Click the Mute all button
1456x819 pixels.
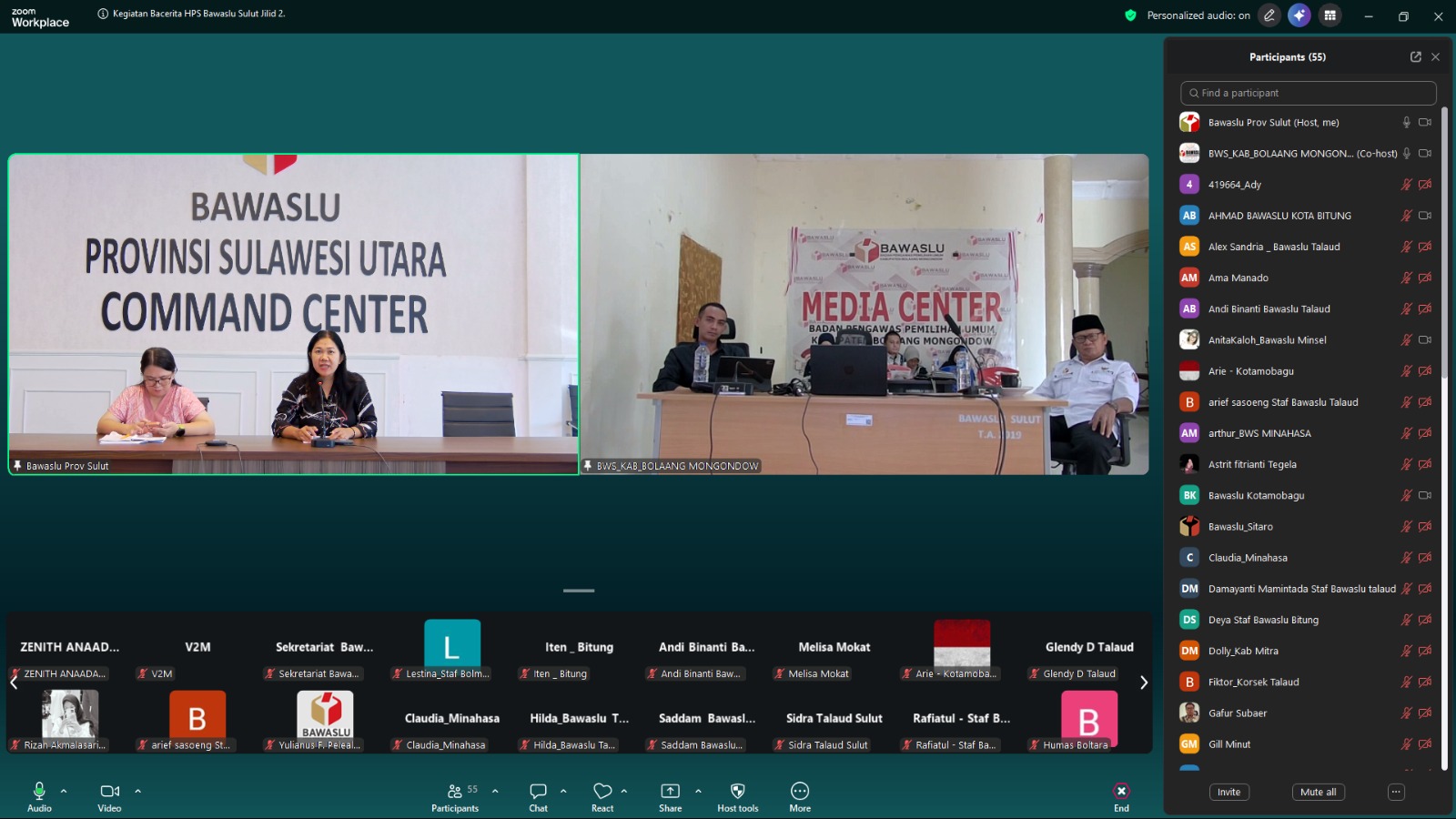pyautogui.click(x=1318, y=792)
